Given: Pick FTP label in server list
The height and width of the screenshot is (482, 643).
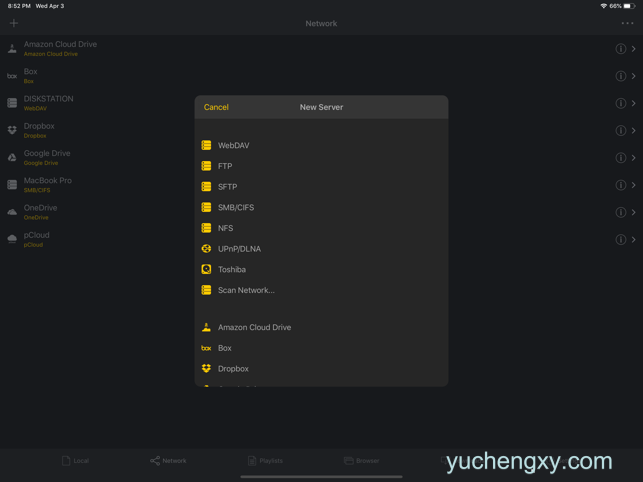Looking at the screenshot, I should [225, 166].
